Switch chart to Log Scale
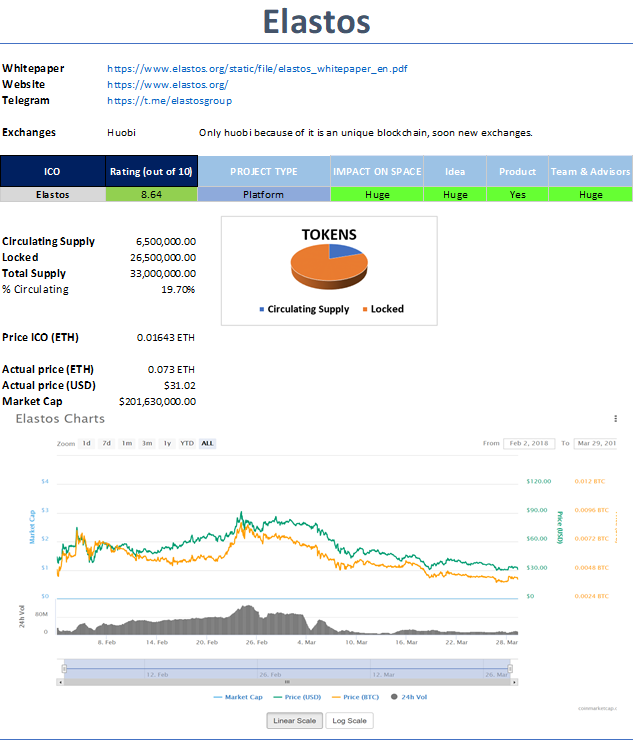This screenshot has height=741, width=634. (350, 721)
